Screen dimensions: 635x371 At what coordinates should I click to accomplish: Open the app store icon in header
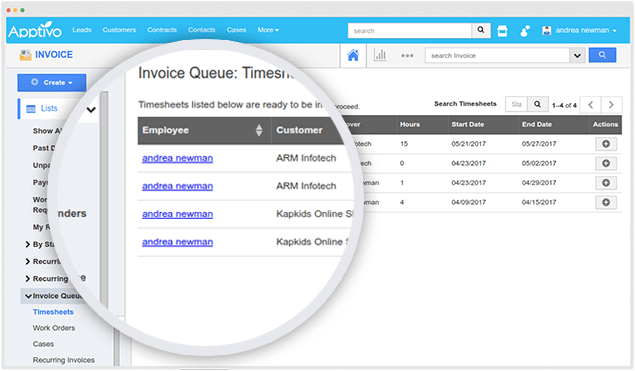(x=502, y=31)
